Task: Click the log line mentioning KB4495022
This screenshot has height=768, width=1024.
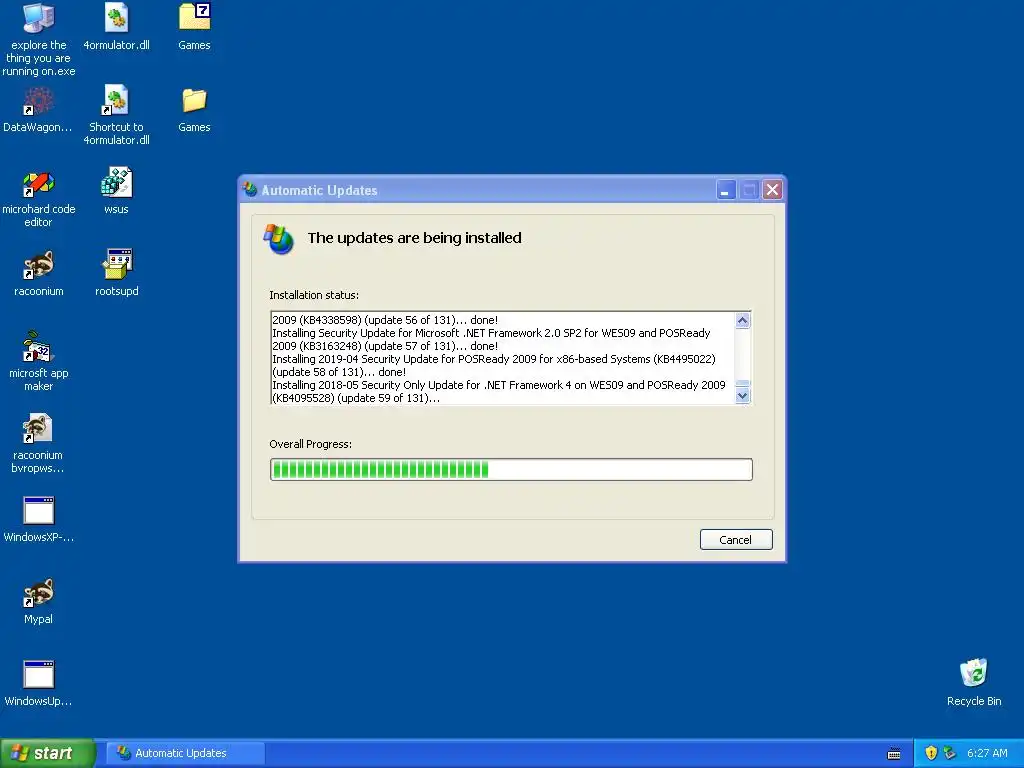Action: pyautogui.click(x=494, y=359)
